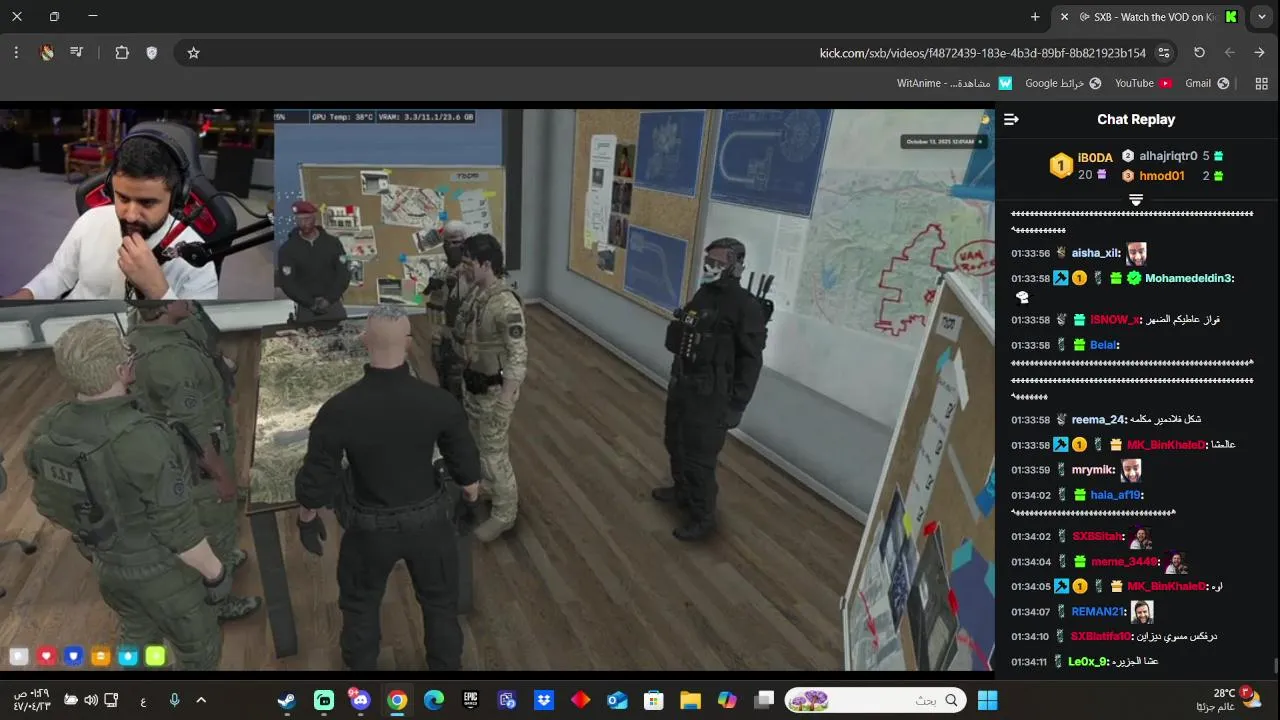Open the tab search dropdown
Screen dimensions: 1280x720
(1262, 17)
